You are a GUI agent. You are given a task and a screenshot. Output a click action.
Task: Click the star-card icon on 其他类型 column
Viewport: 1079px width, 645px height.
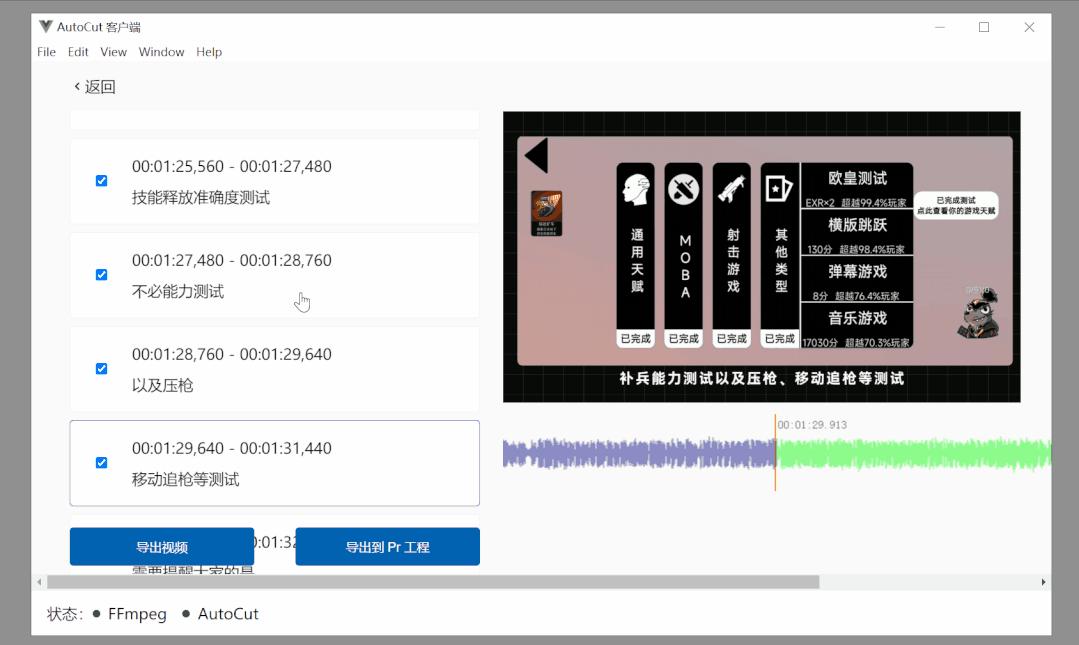click(779, 188)
